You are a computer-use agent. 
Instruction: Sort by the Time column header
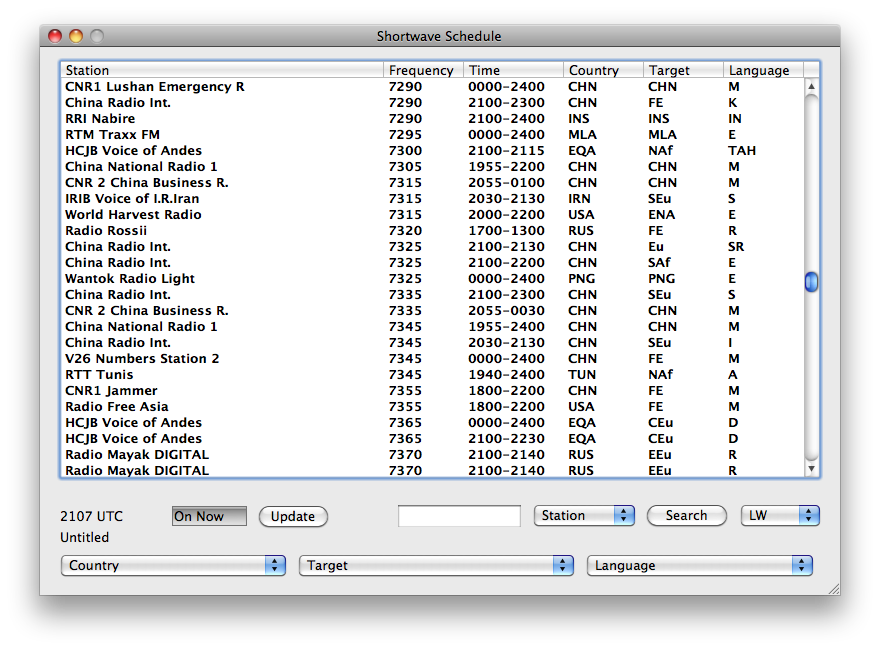click(513, 70)
